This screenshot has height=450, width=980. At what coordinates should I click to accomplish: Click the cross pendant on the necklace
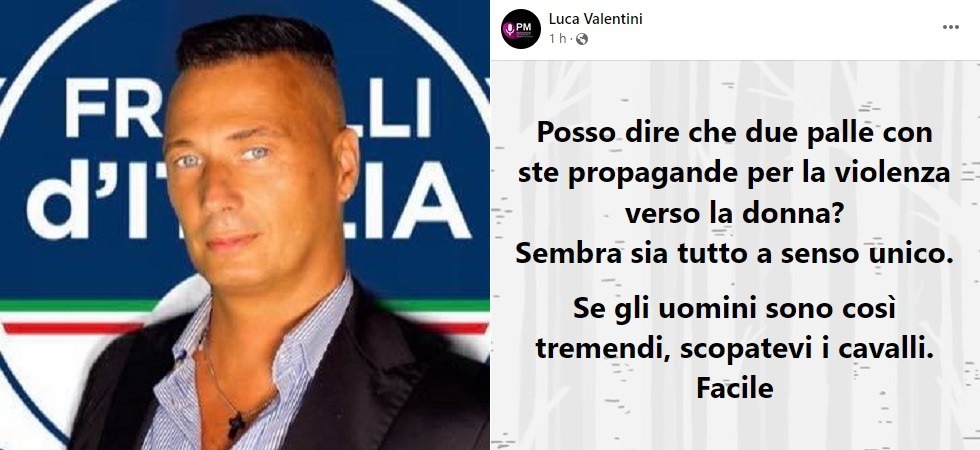tap(236, 425)
